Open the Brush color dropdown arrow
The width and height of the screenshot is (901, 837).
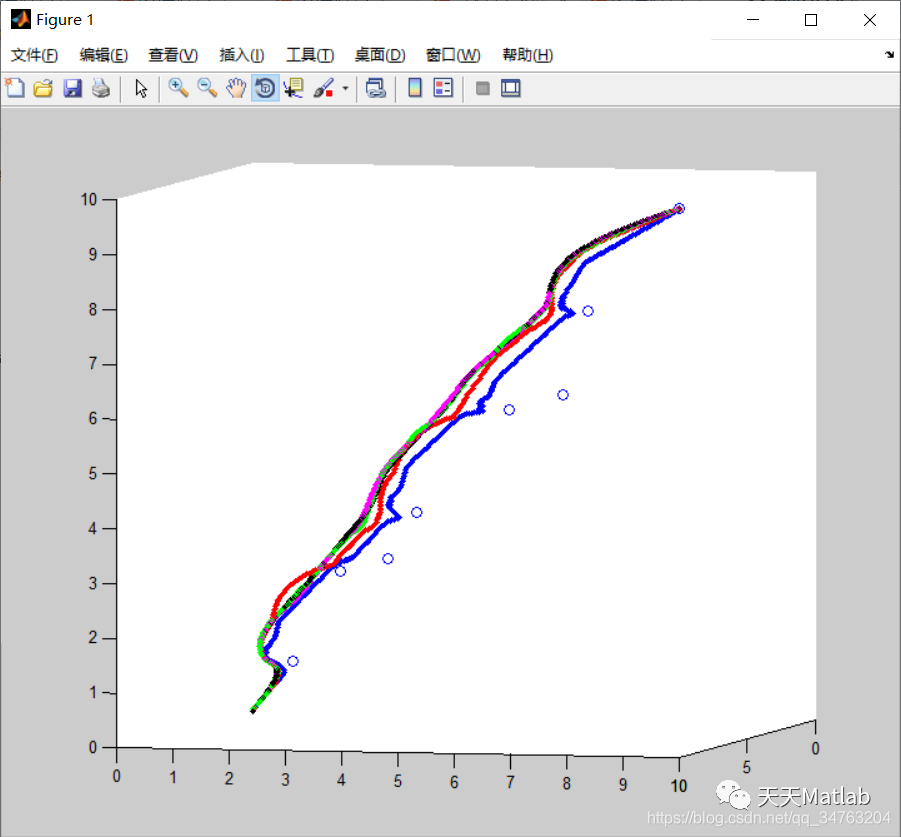point(345,88)
